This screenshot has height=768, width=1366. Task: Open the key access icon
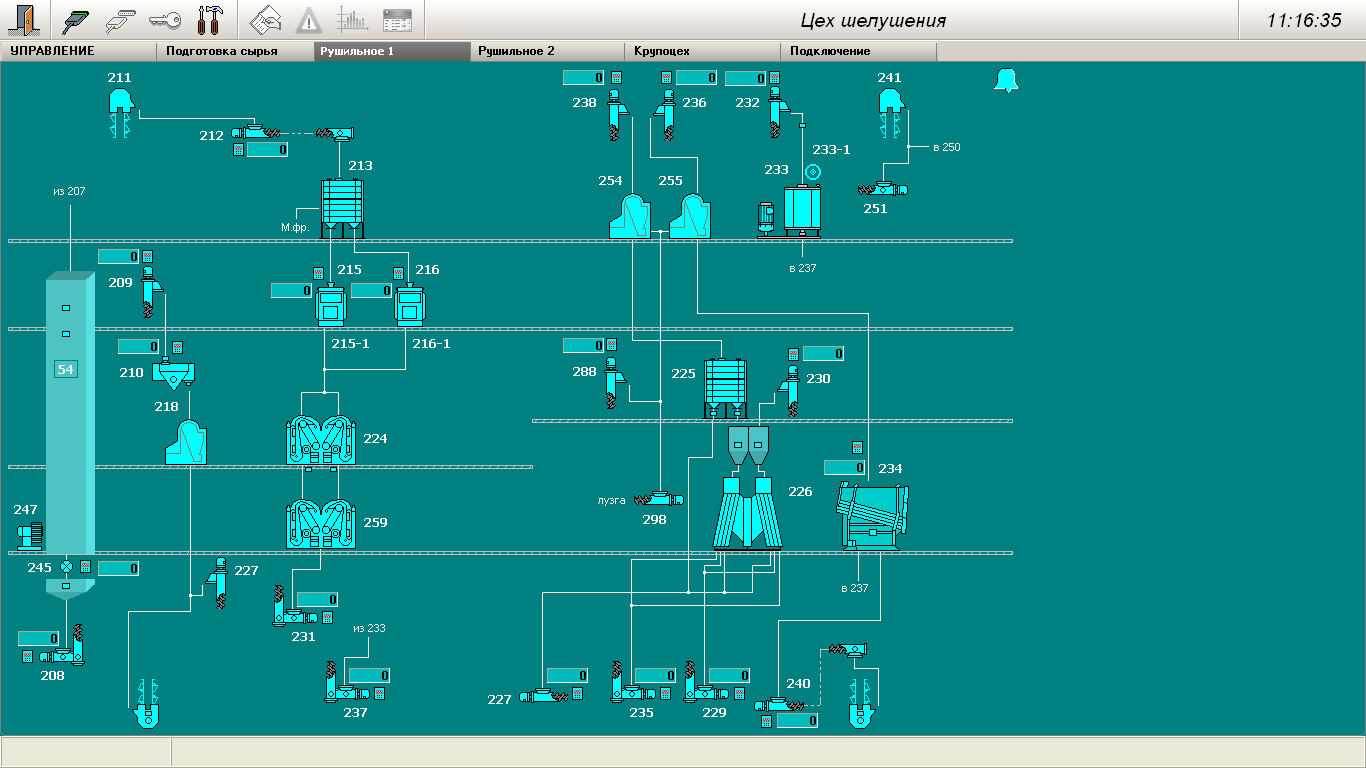164,19
